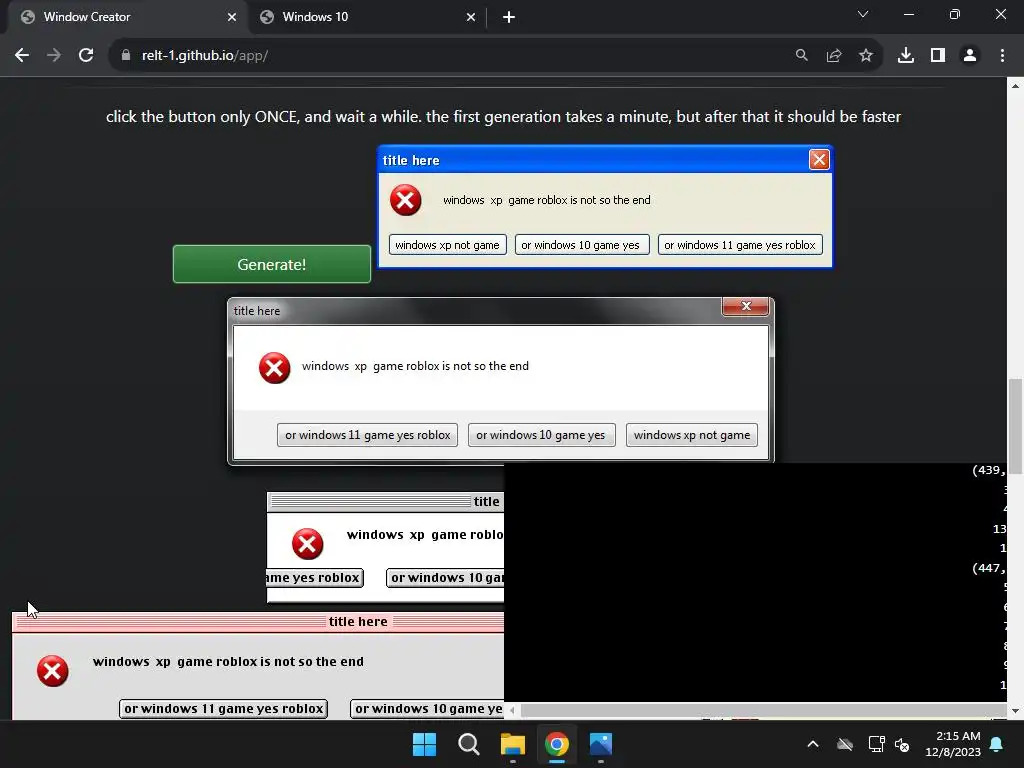Bookmark this page with star icon

pyautogui.click(x=866, y=56)
